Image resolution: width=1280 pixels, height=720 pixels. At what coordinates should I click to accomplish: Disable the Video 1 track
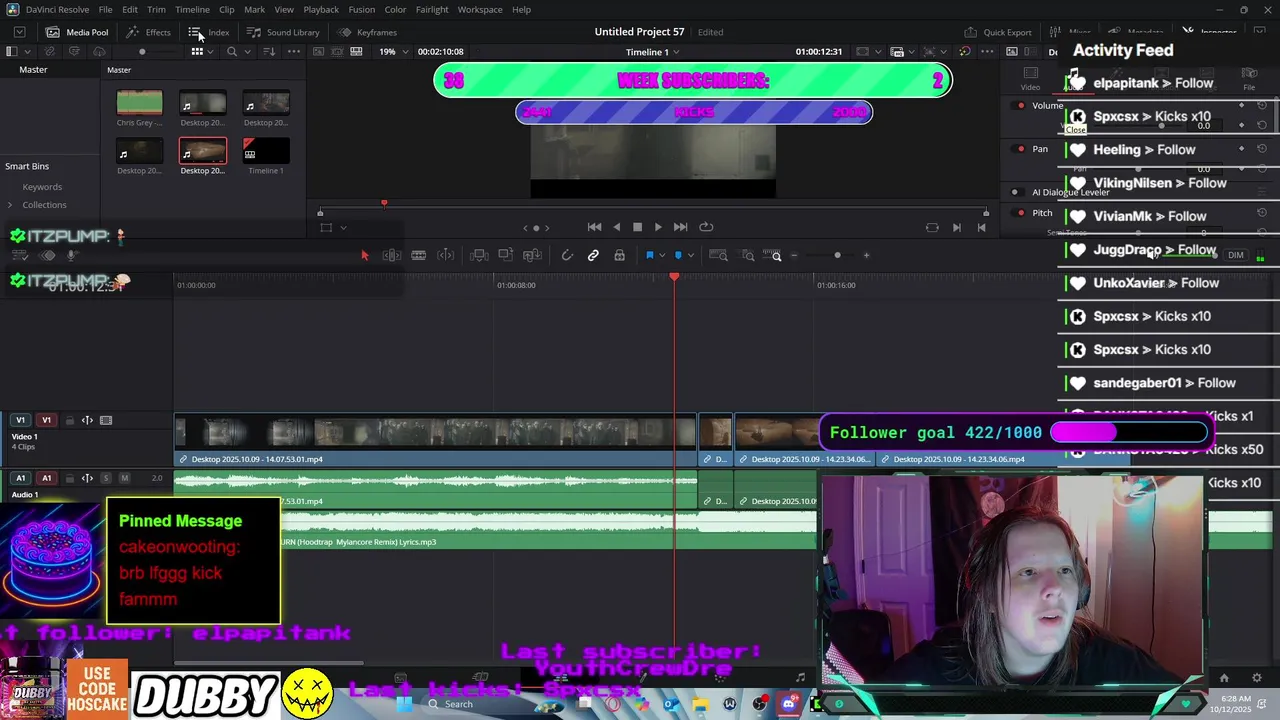(x=106, y=420)
